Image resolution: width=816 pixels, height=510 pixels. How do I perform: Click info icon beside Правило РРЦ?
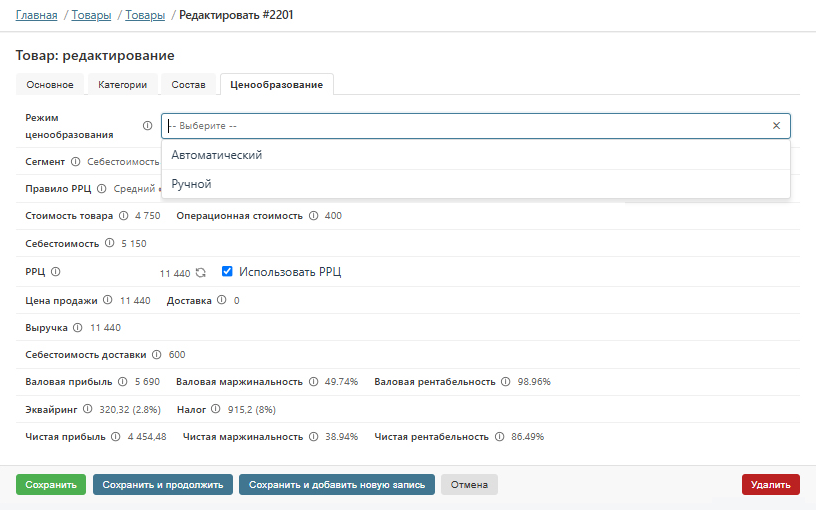coord(101,188)
